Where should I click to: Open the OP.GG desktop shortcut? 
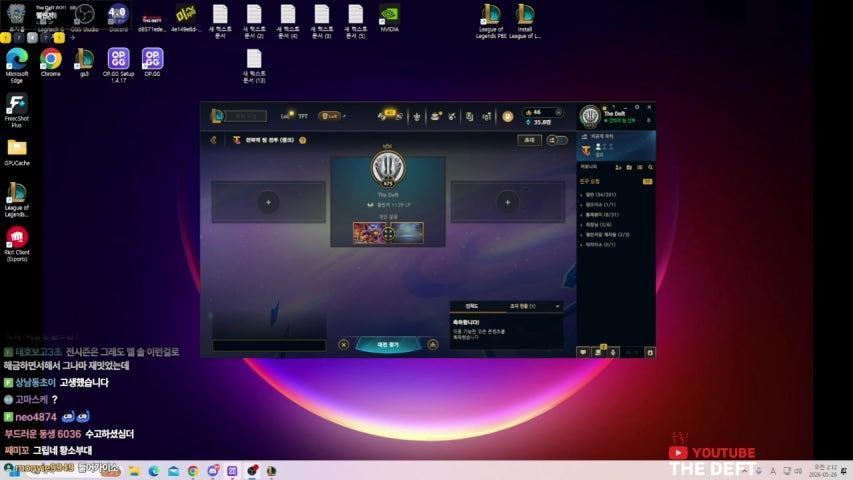(152, 63)
